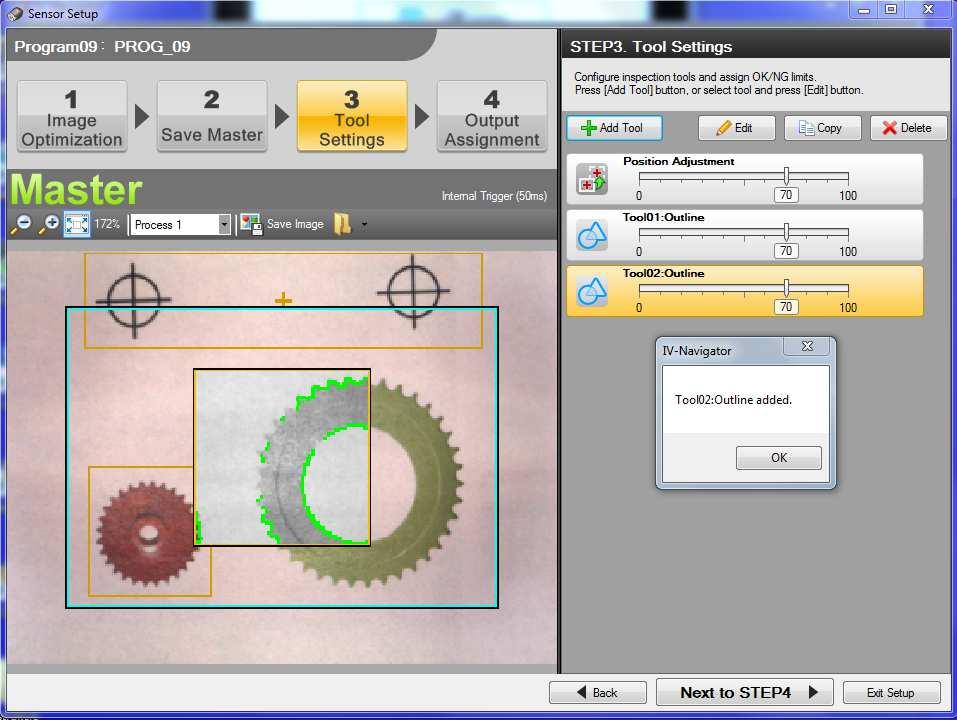
Task: Click the Delete button
Action: 908,128
